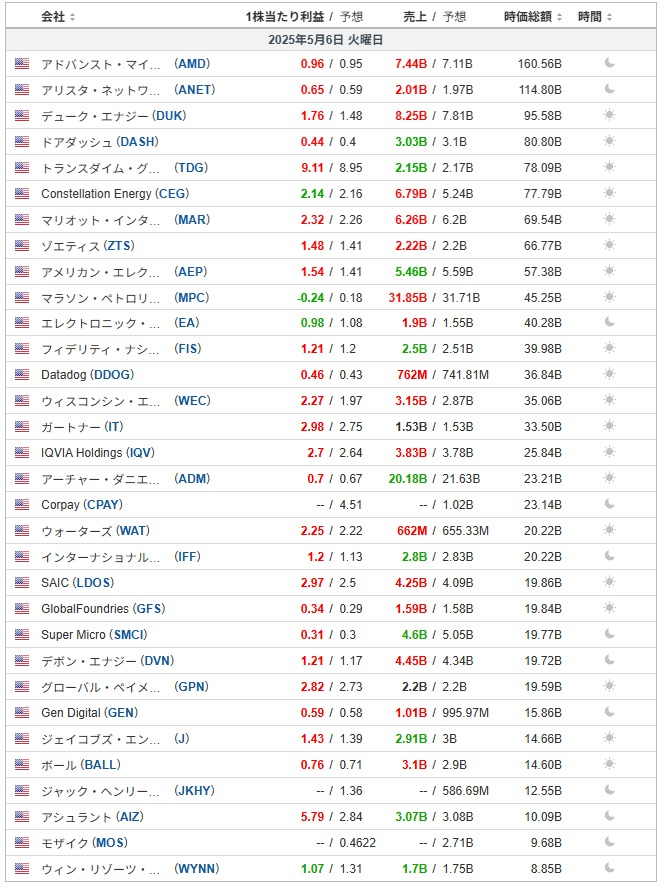Click the moon icon in JKHY row
This screenshot has height=887, width=665.
click(x=610, y=791)
